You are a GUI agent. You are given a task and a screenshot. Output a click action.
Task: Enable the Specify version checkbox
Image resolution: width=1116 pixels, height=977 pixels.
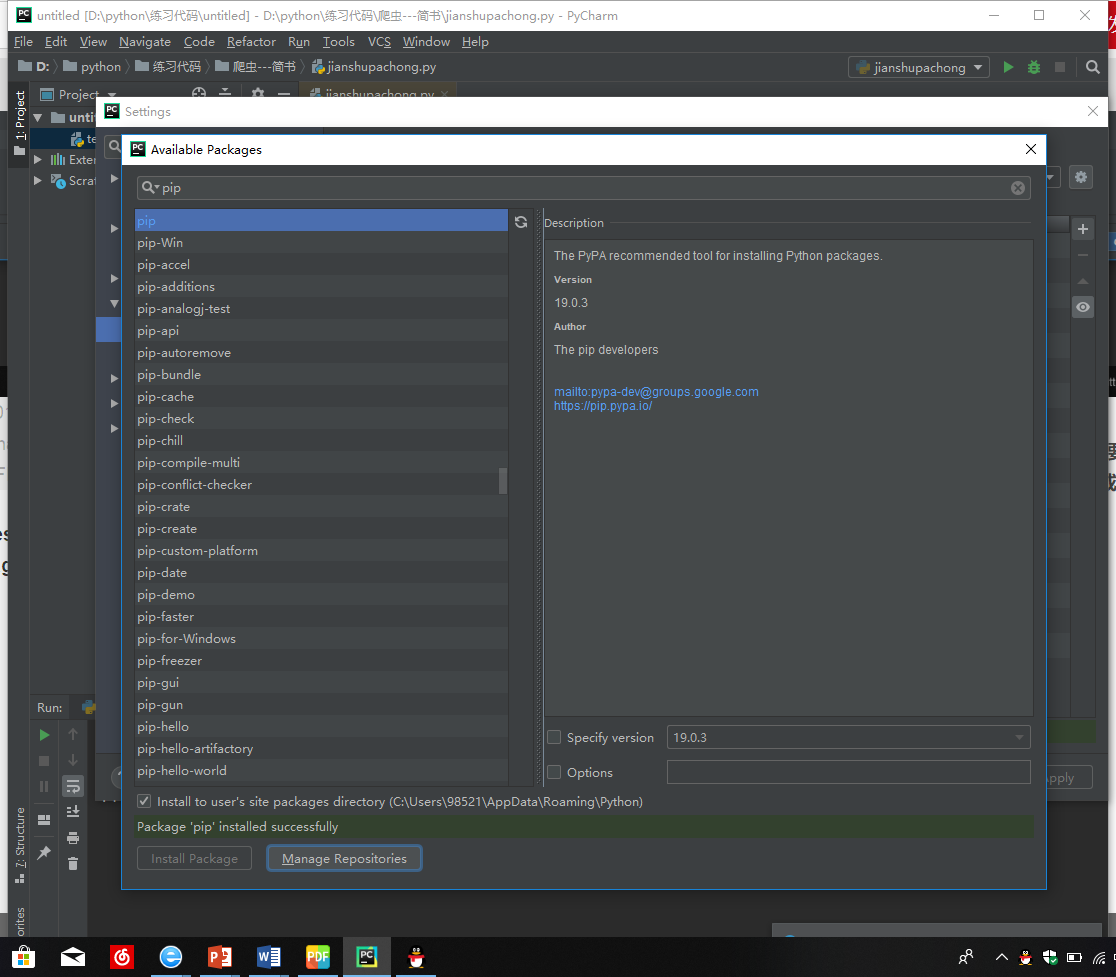[x=554, y=737]
